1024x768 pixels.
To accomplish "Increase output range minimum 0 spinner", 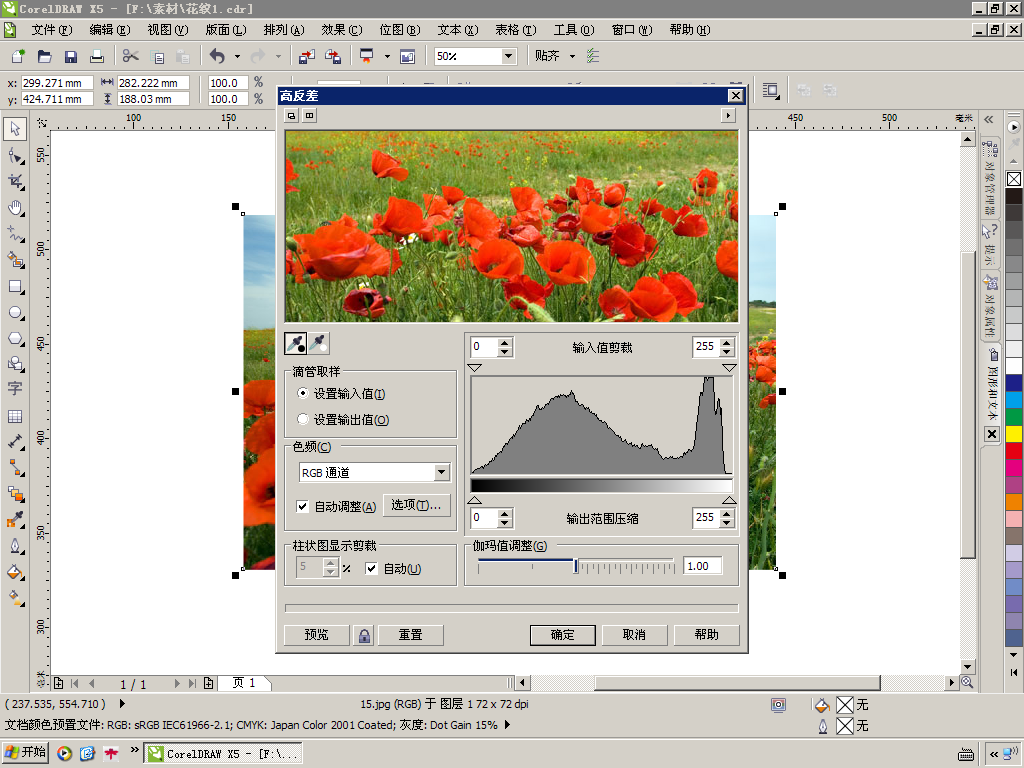I will click(504, 514).
